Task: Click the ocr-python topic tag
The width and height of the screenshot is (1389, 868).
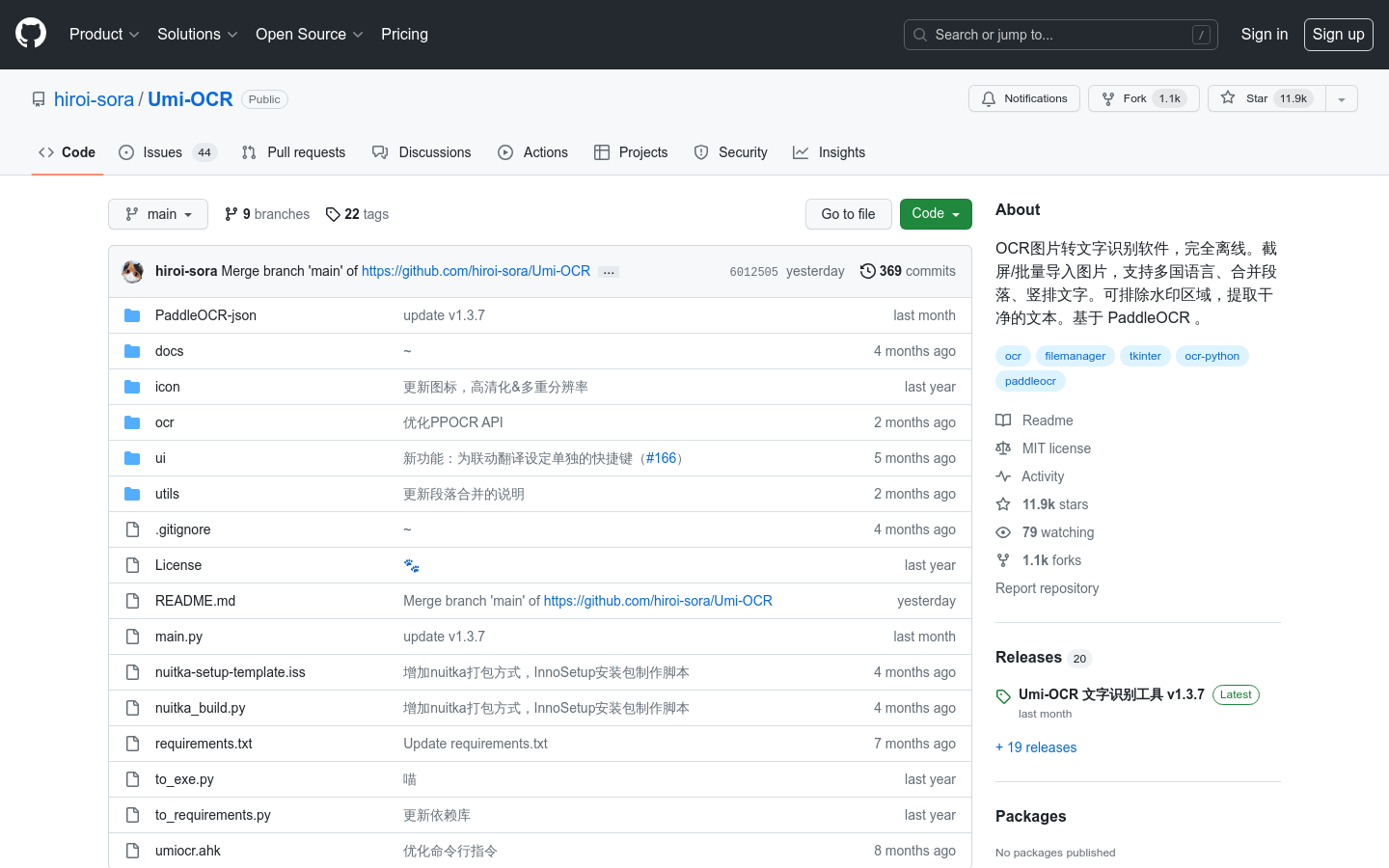Action: tap(1212, 356)
